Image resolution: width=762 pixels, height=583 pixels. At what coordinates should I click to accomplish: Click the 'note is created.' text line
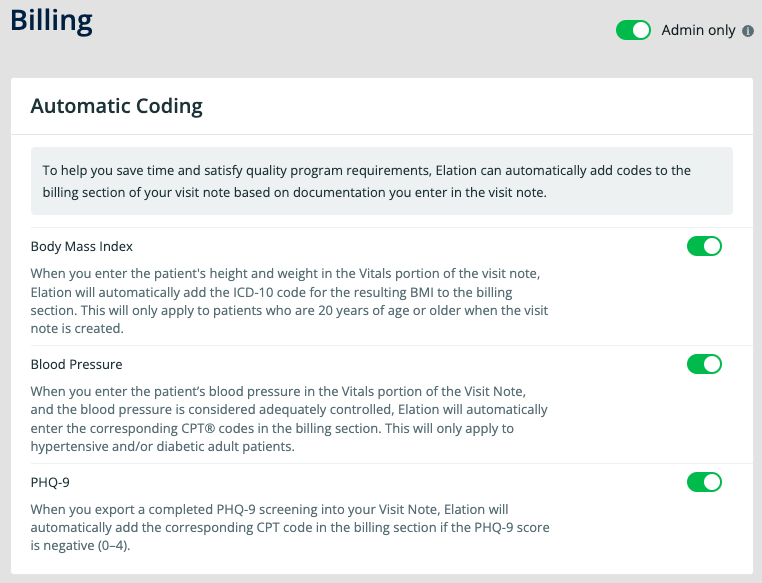pyautogui.click(x=77, y=329)
